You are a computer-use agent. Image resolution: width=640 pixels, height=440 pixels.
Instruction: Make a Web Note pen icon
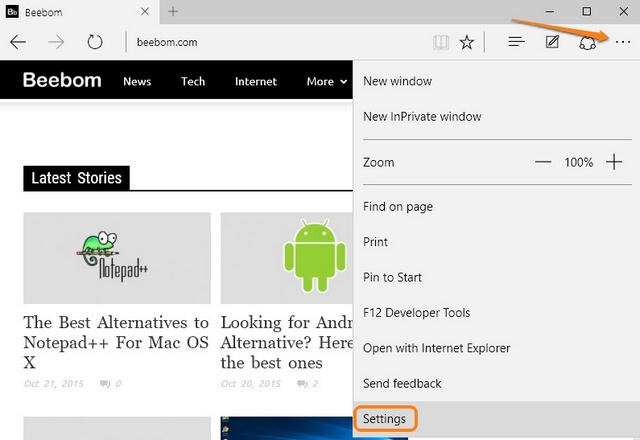pyautogui.click(x=552, y=42)
